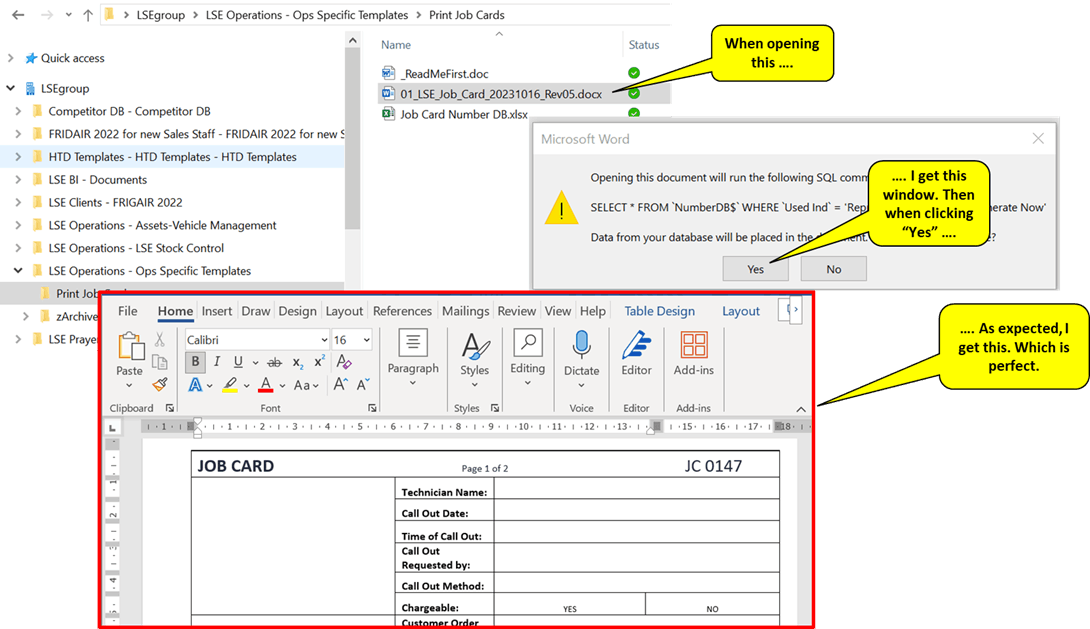Open the font size 16 dropdown

coord(366,340)
